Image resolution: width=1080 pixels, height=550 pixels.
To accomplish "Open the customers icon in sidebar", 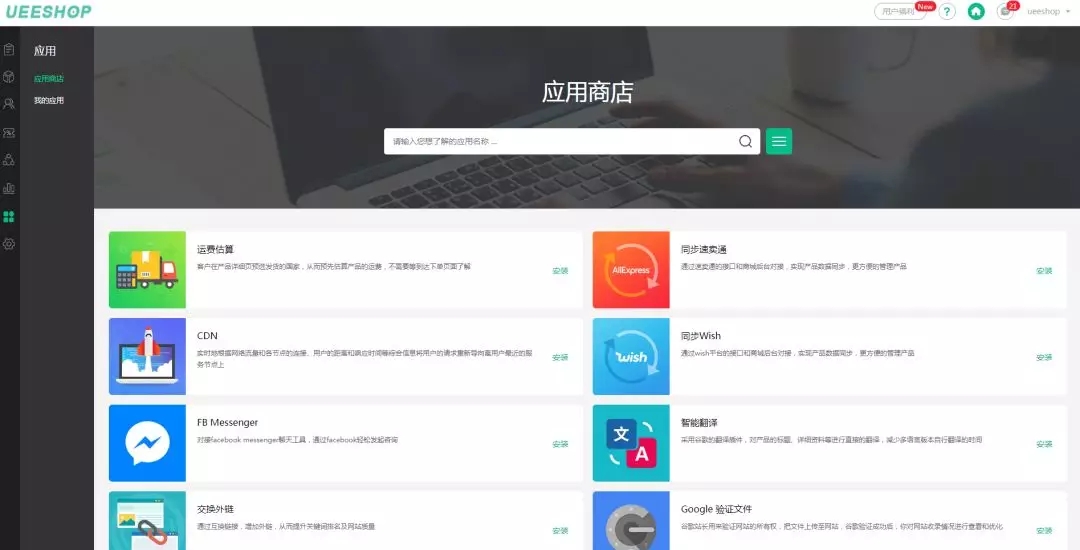I will tap(9, 104).
